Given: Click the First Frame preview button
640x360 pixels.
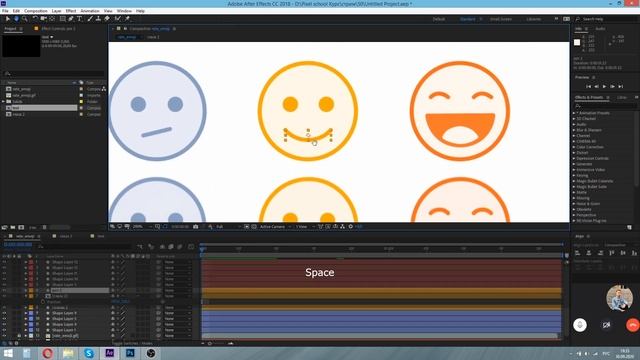Looking at the screenshot, I should [588, 87].
